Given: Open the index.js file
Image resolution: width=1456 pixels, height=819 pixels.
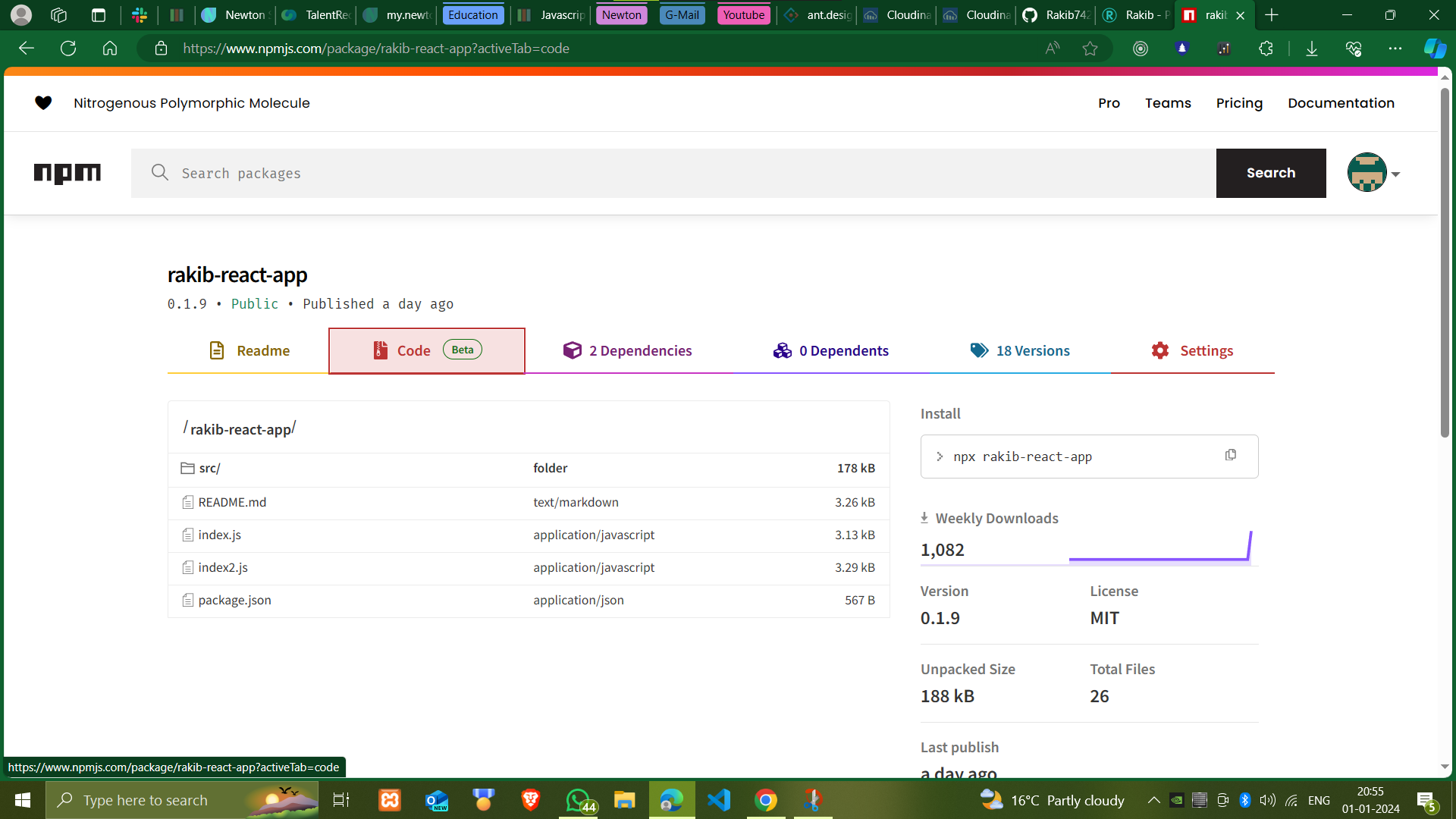Looking at the screenshot, I should pyautogui.click(x=219, y=535).
